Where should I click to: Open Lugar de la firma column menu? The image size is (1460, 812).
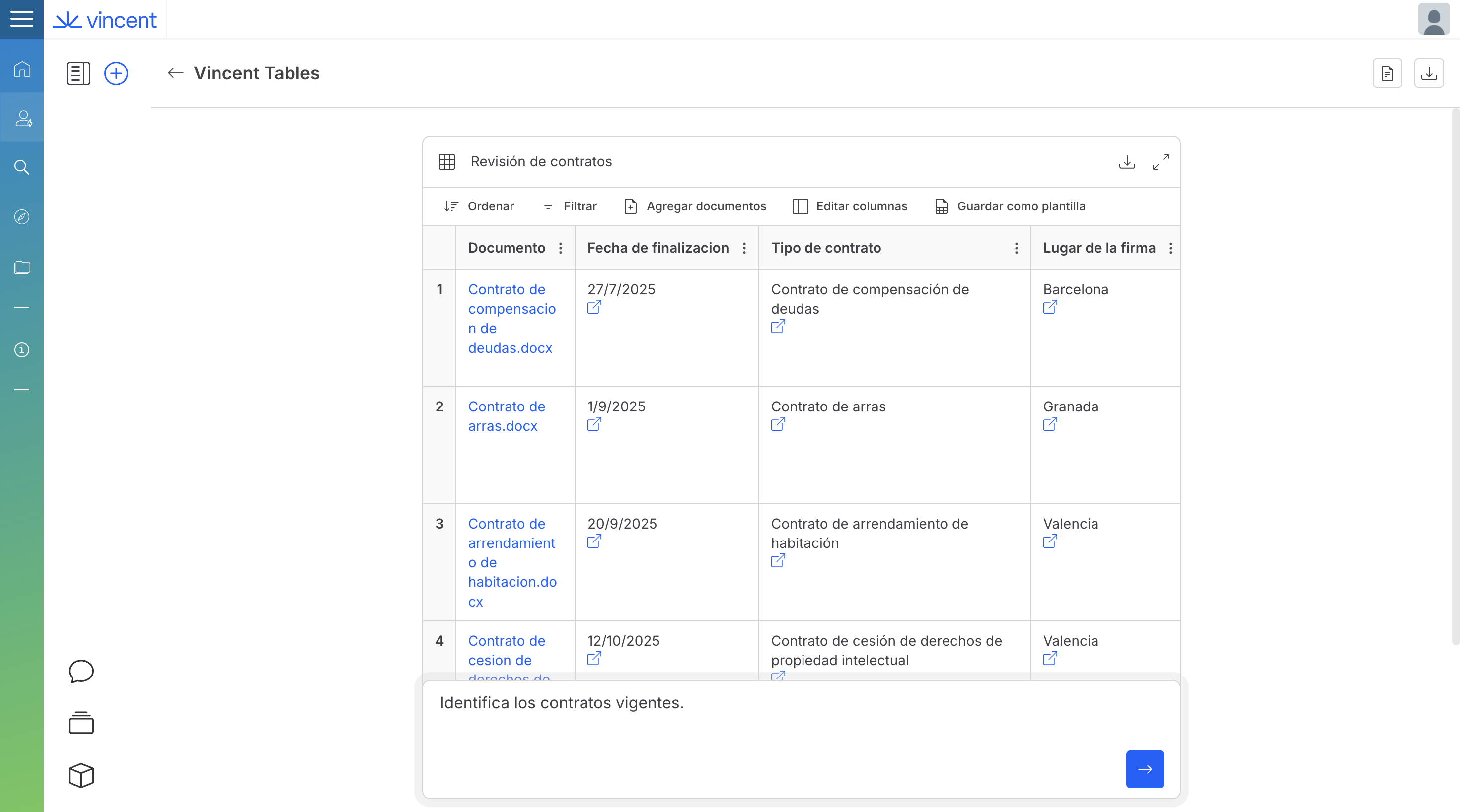coord(1170,248)
